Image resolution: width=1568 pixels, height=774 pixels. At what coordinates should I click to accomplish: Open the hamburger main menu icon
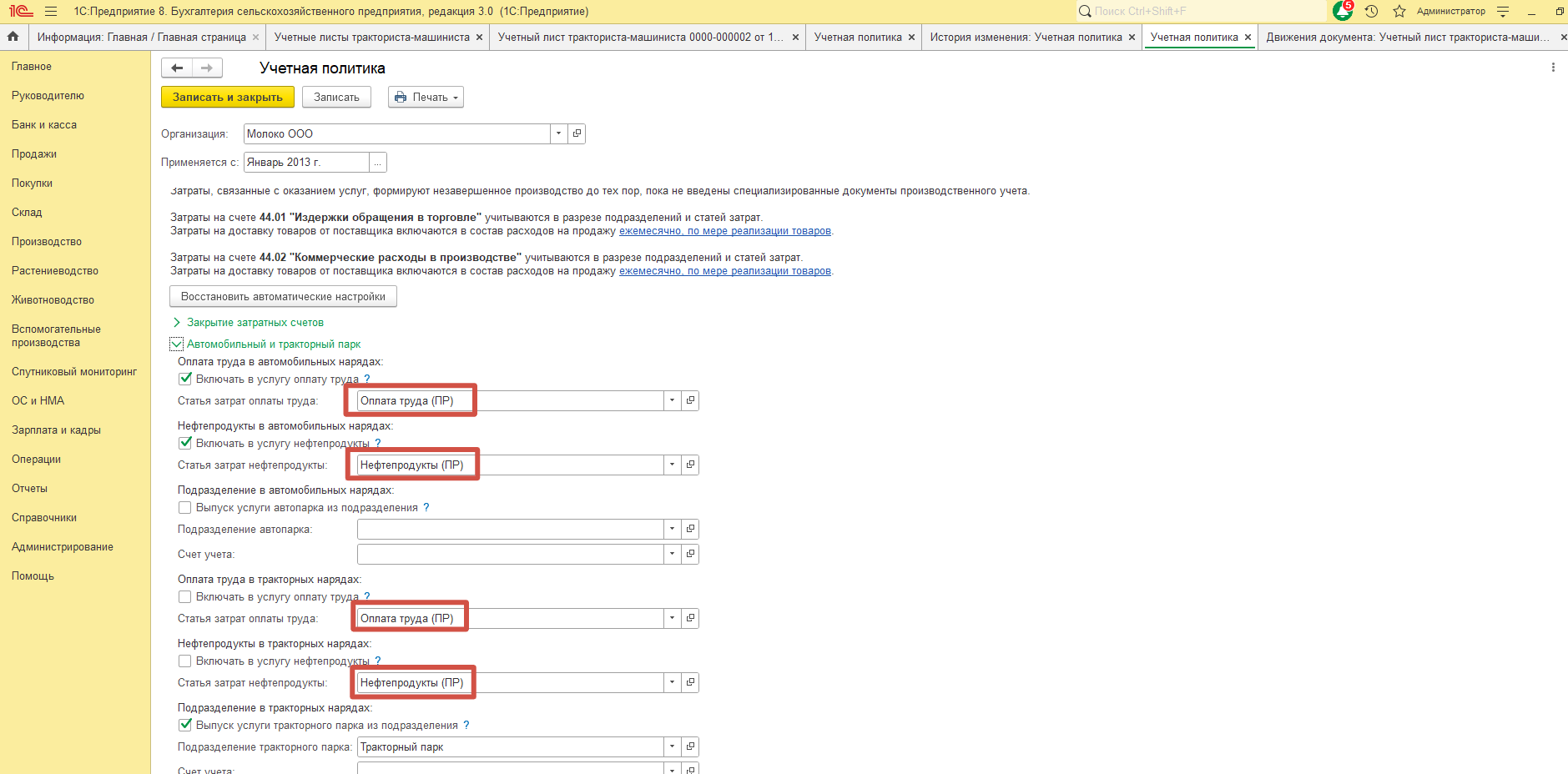click(51, 11)
